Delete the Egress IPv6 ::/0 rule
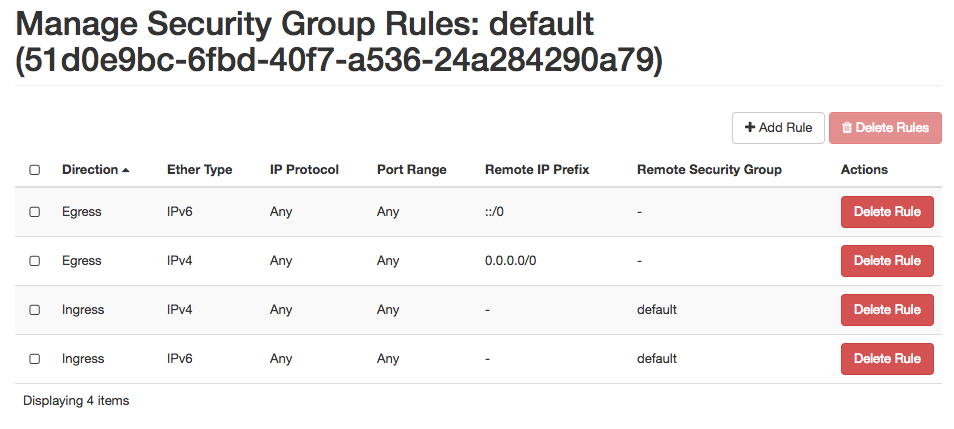954x429 pixels. tap(887, 212)
